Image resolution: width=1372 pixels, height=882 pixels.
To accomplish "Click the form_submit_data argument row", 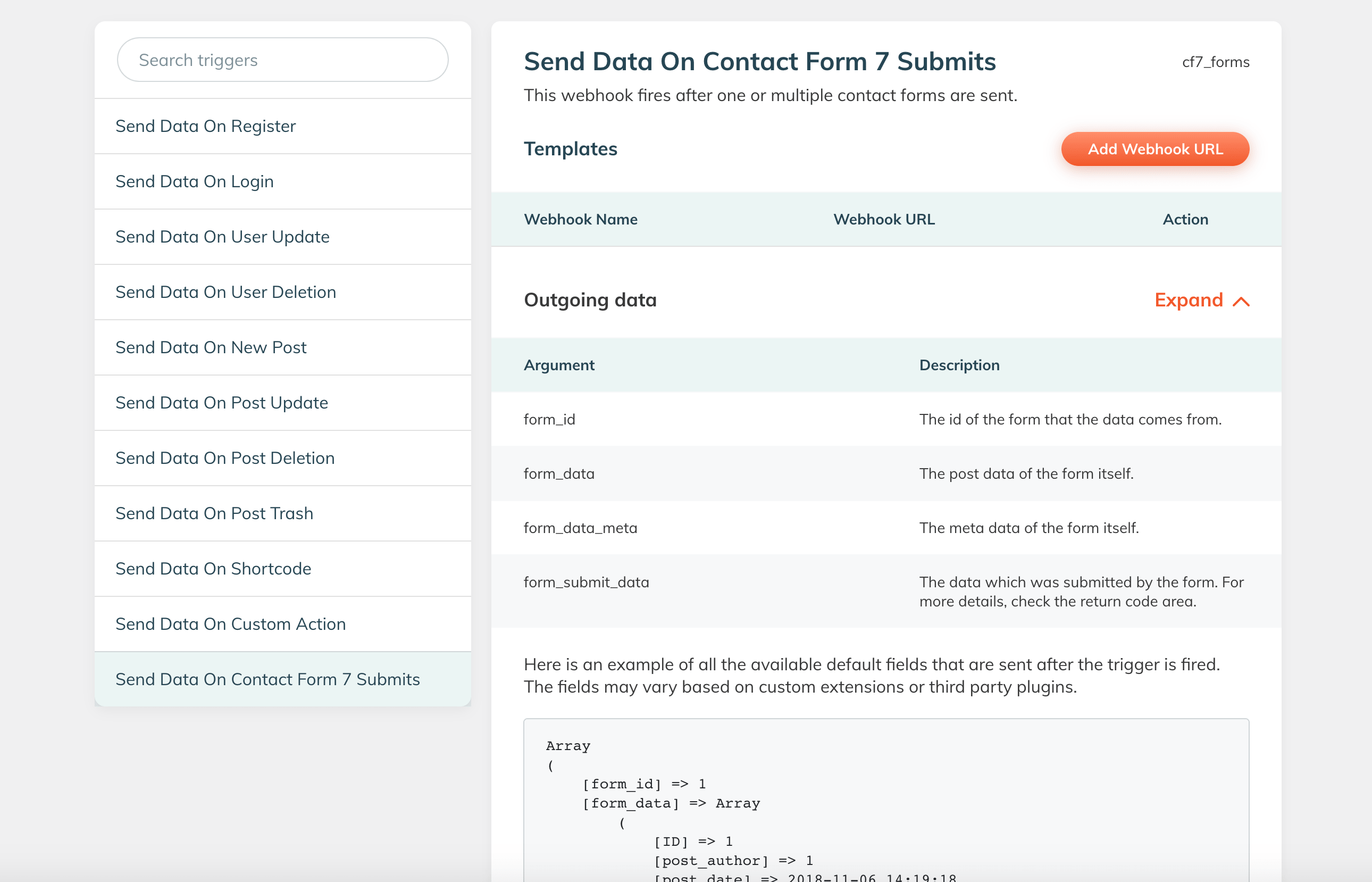I will coord(586,583).
